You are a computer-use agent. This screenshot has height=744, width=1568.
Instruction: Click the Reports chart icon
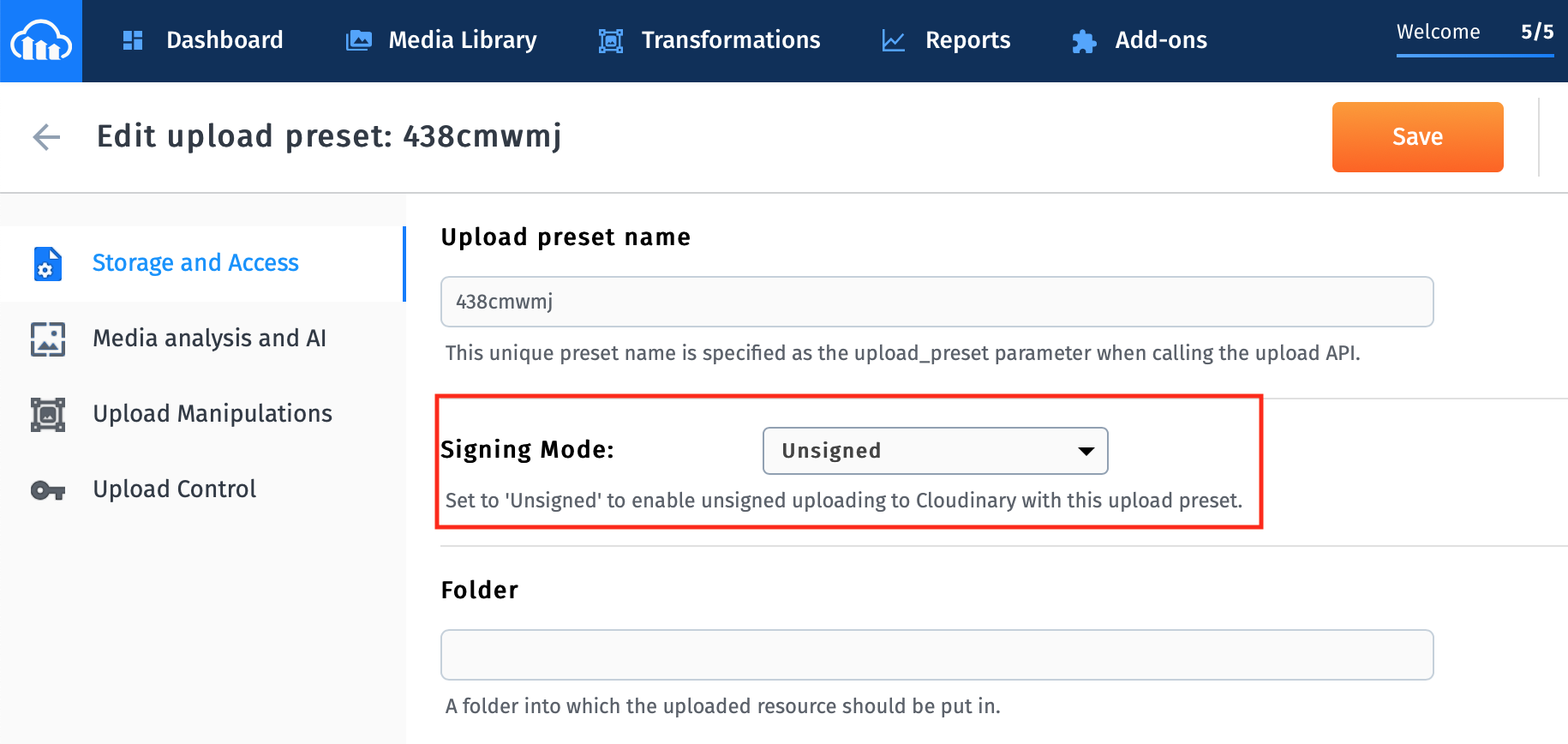[x=893, y=40]
